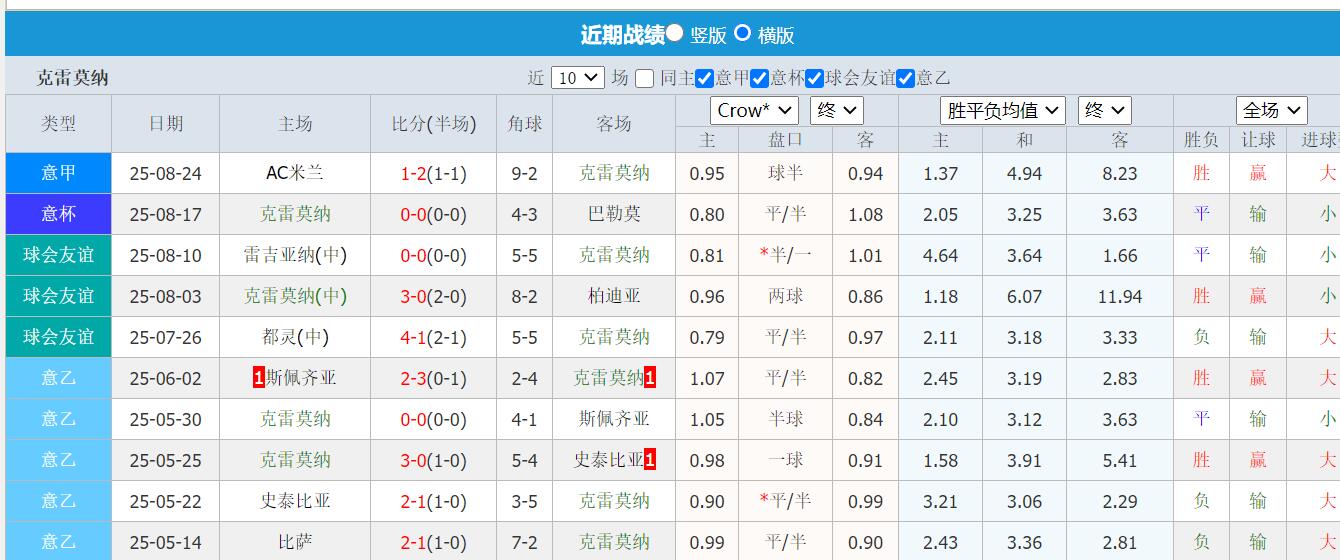Image resolution: width=1340 pixels, height=560 pixels.
Task: Click the 1-2 score against AC米兰
Action: click(413, 173)
